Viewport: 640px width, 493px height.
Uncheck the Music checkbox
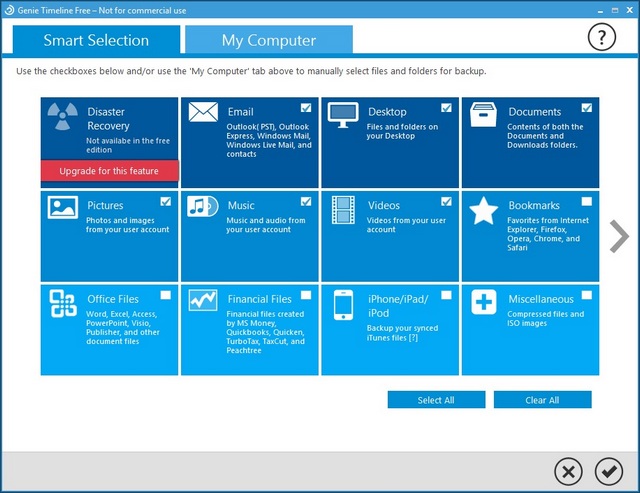(x=306, y=201)
